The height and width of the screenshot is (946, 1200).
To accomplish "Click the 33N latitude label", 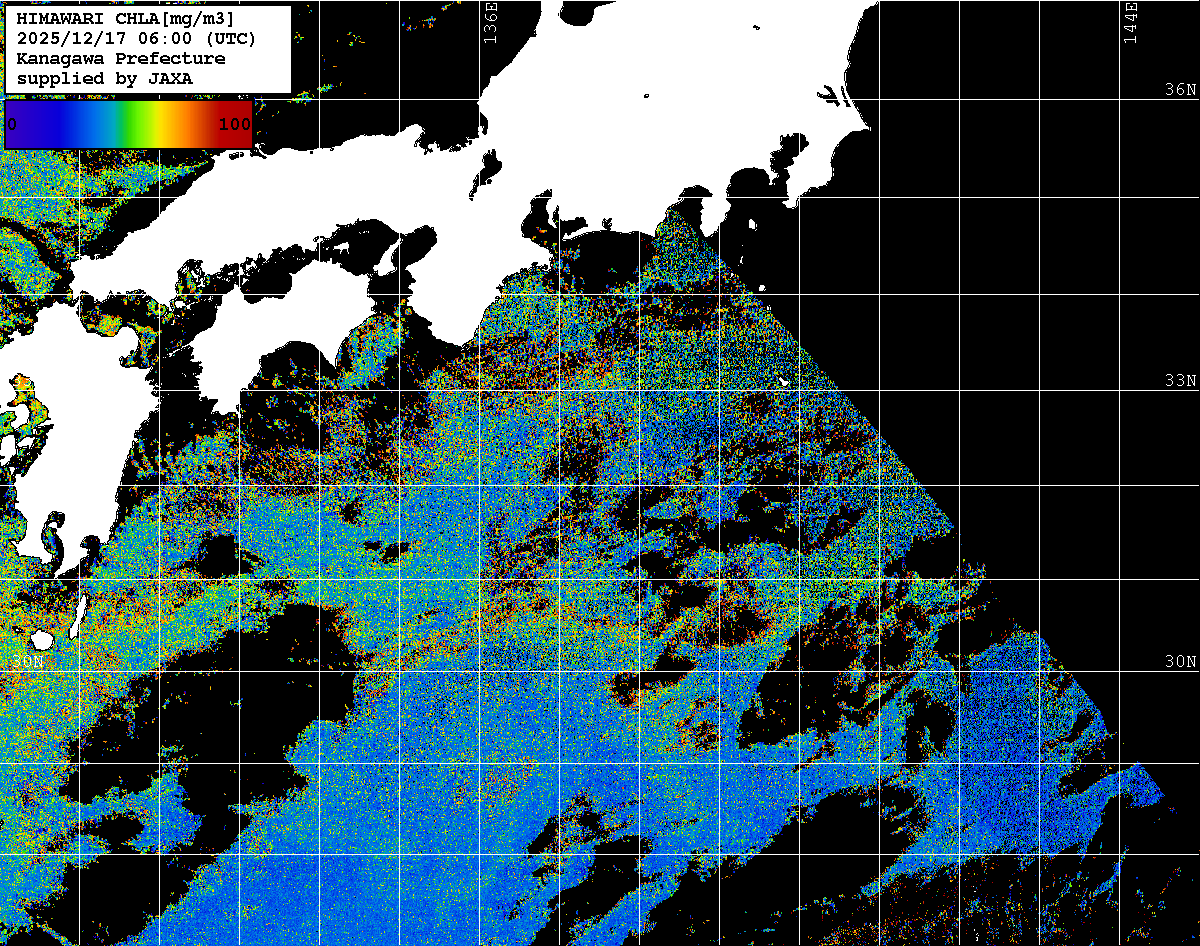I will coord(1180,381).
